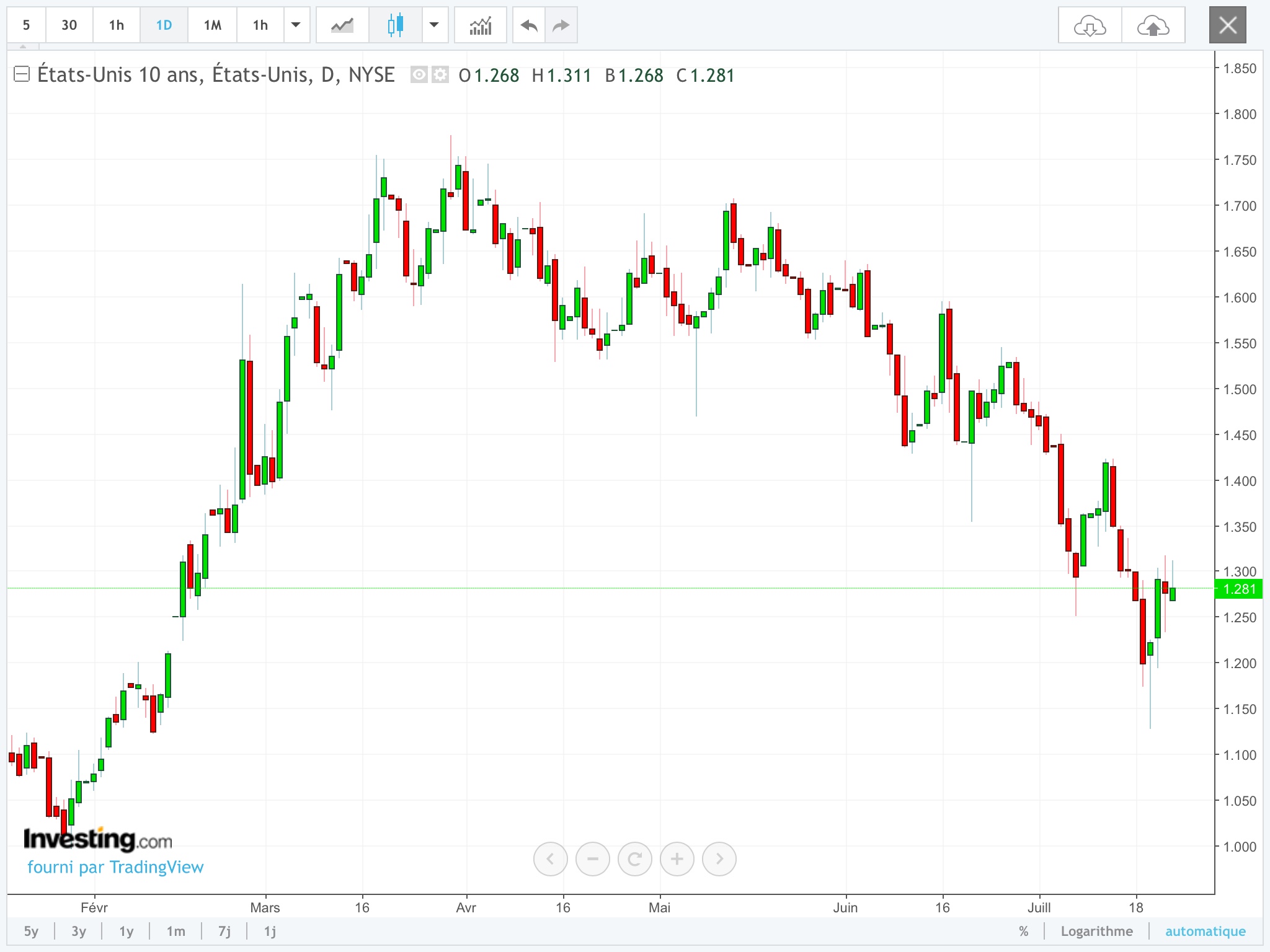Zoom out chart with minus button
The image size is (1270, 952).
(592, 859)
